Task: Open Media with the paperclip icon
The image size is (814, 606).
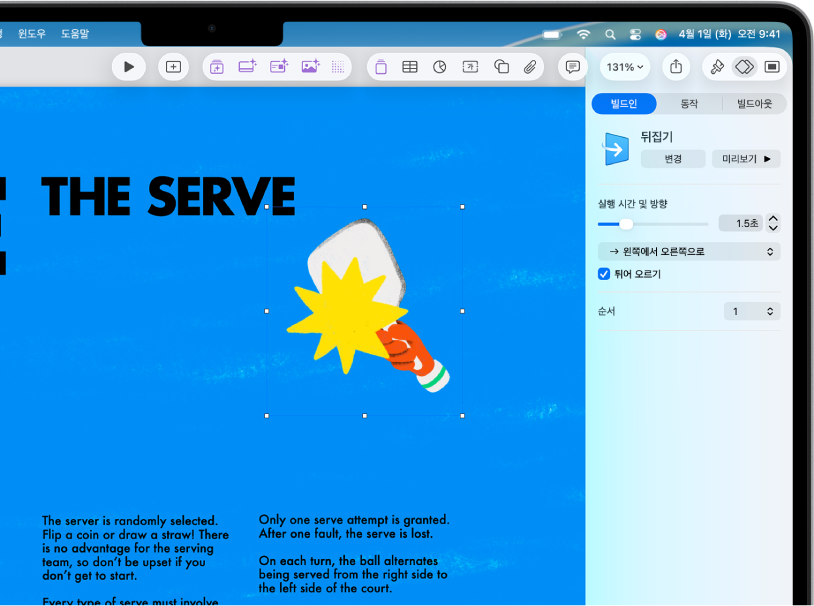Action: point(530,67)
